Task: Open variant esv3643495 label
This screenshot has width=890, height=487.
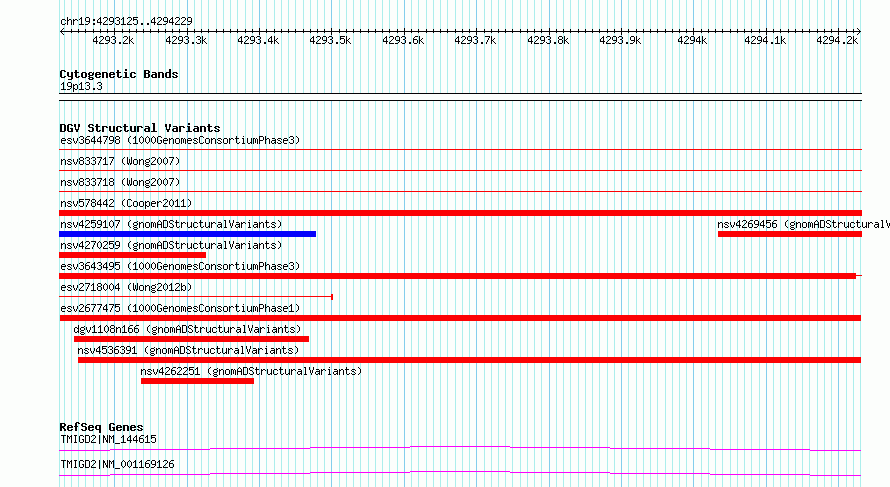Action: (x=180, y=266)
